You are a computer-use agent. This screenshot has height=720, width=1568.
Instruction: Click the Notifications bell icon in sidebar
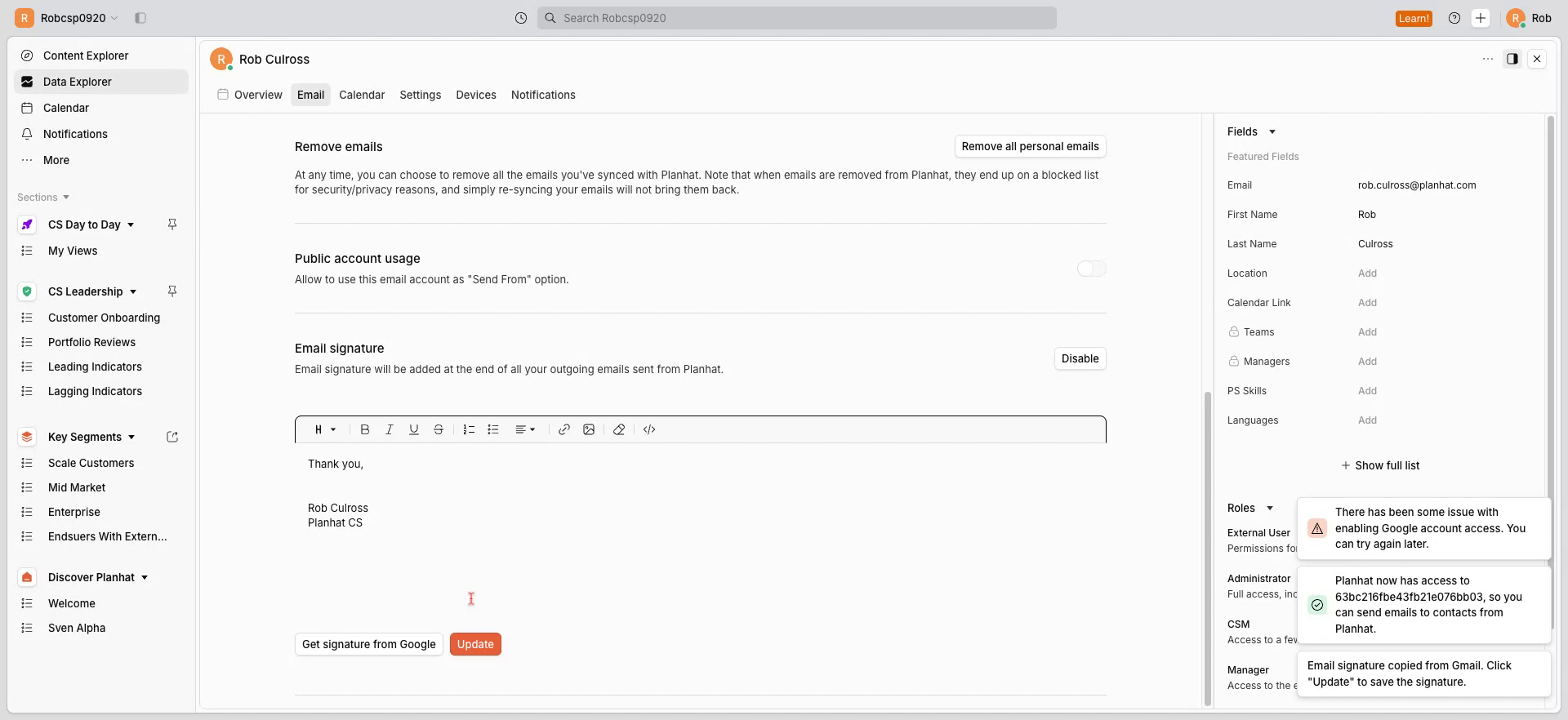click(27, 134)
